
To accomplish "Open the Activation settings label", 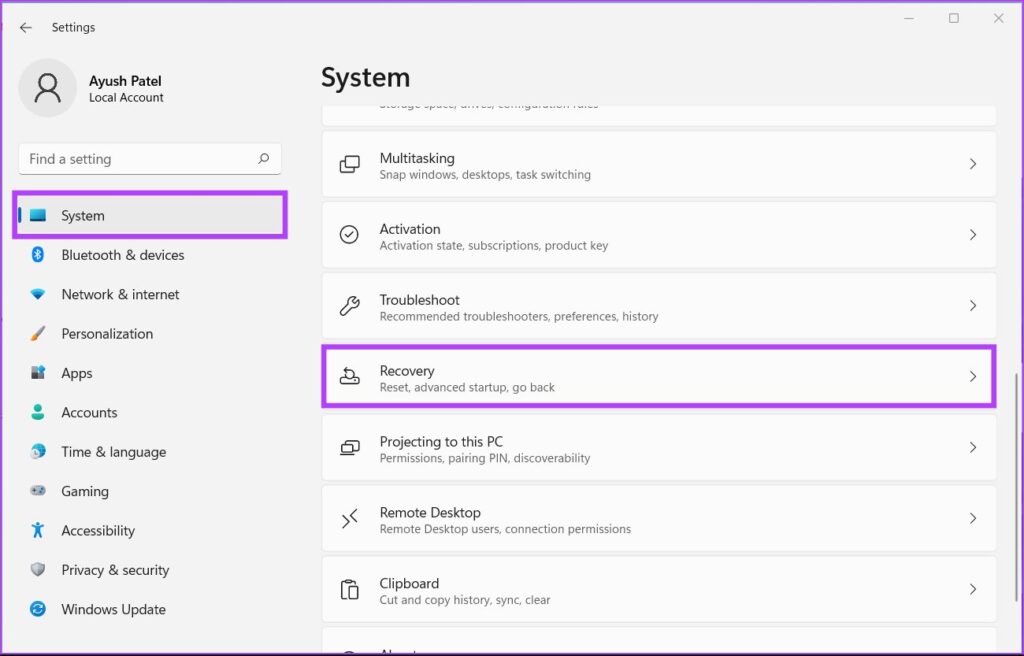I will (409, 229).
